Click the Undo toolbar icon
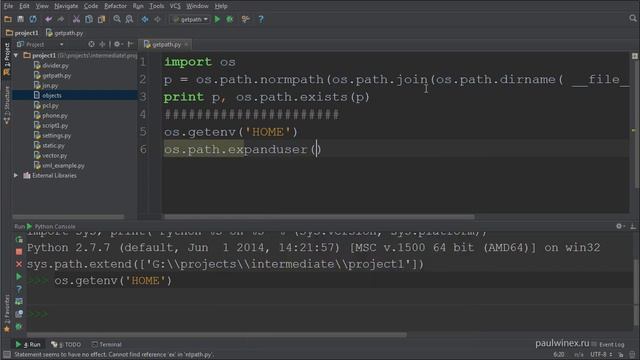The width and height of the screenshot is (640, 360). coord(49,19)
